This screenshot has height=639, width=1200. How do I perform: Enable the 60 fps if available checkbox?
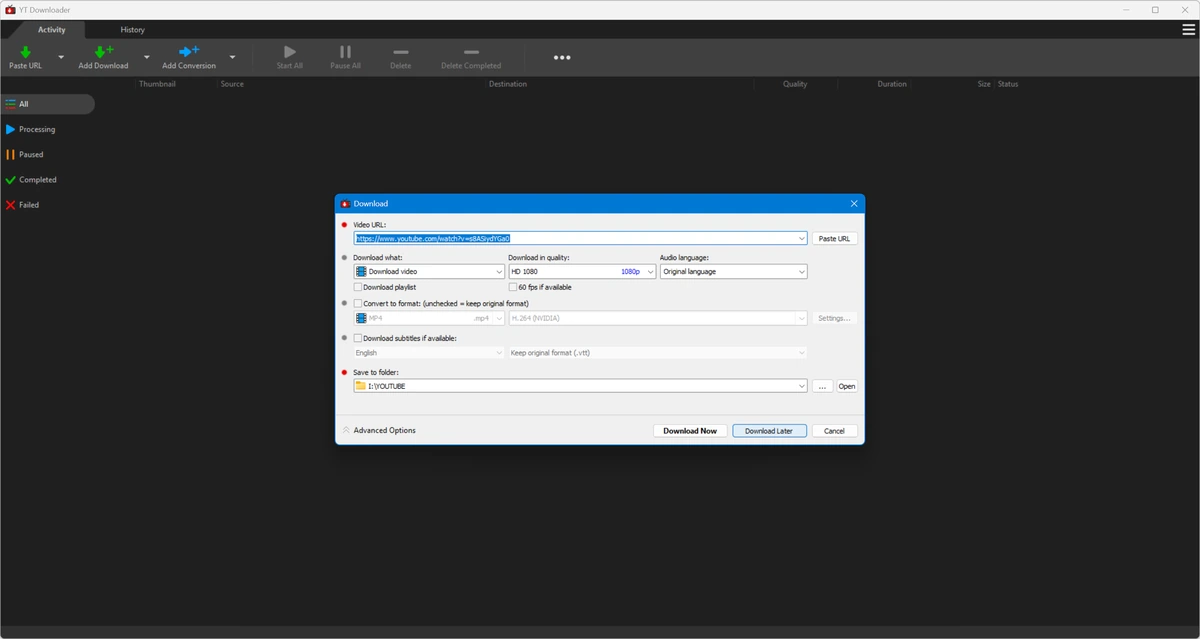click(513, 287)
